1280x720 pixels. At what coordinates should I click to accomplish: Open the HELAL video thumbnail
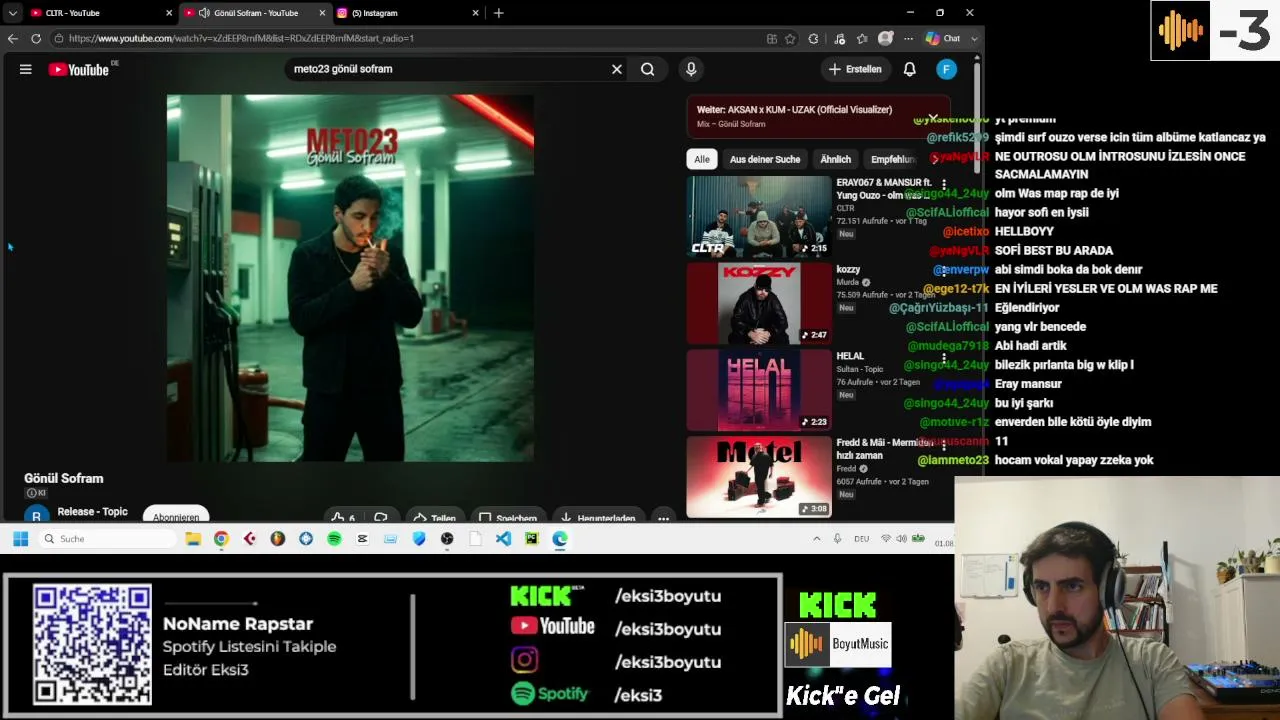tap(759, 390)
